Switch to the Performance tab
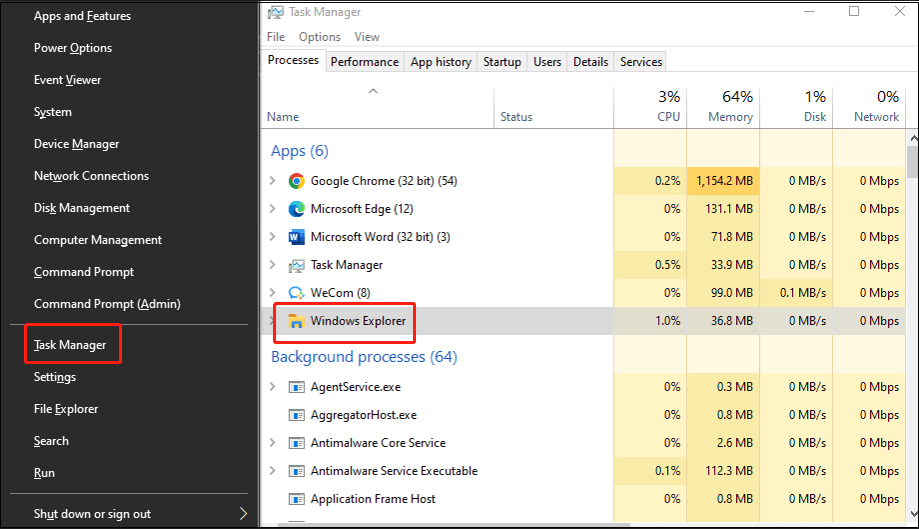Image resolution: width=919 pixels, height=529 pixels. 365,62
